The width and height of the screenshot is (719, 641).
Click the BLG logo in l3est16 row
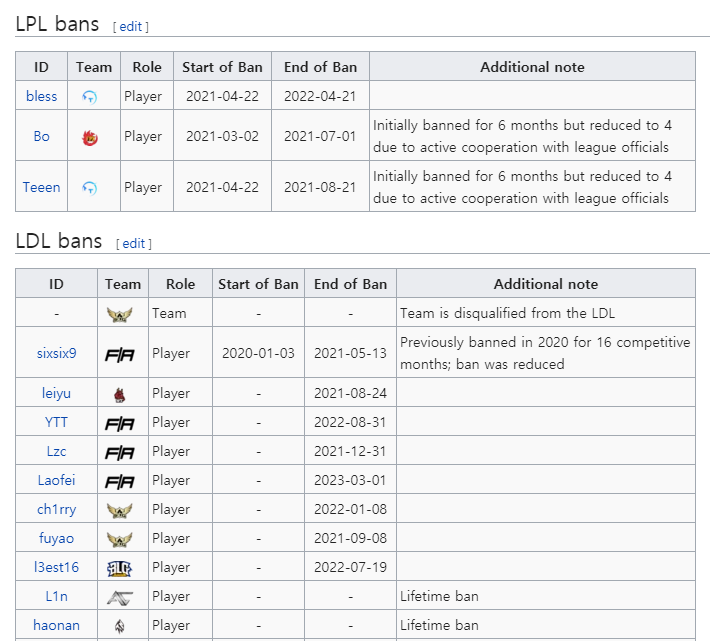tap(119, 569)
